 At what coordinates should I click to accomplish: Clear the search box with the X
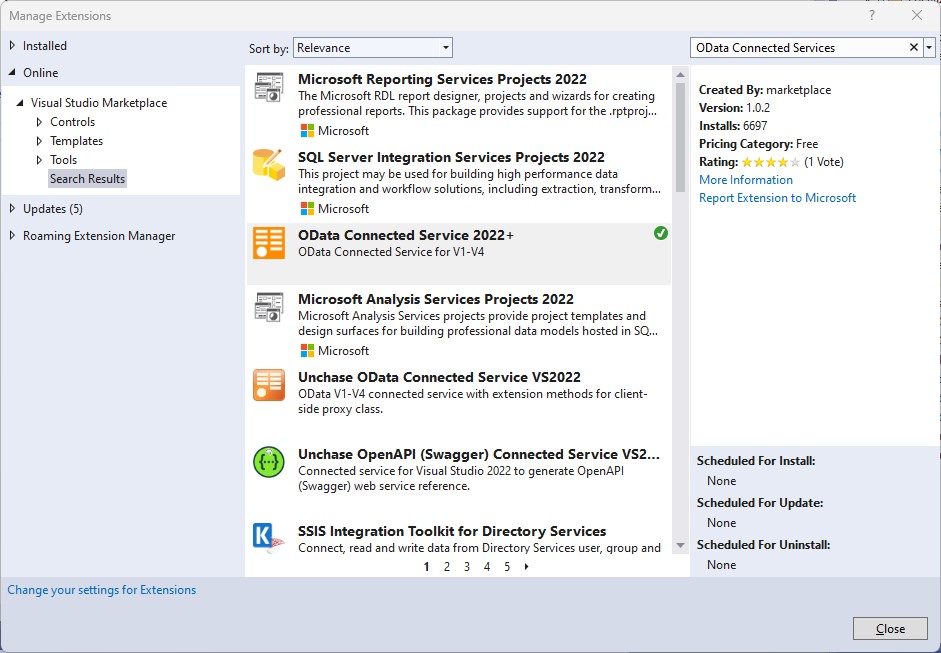(914, 47)
